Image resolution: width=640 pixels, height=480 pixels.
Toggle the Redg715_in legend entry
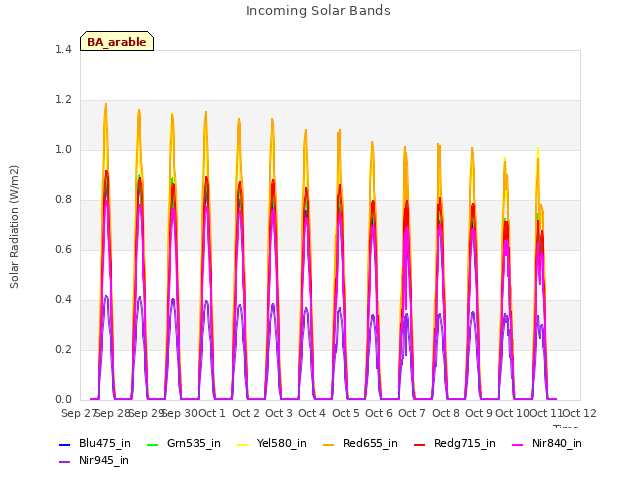(x=455, y=443)
